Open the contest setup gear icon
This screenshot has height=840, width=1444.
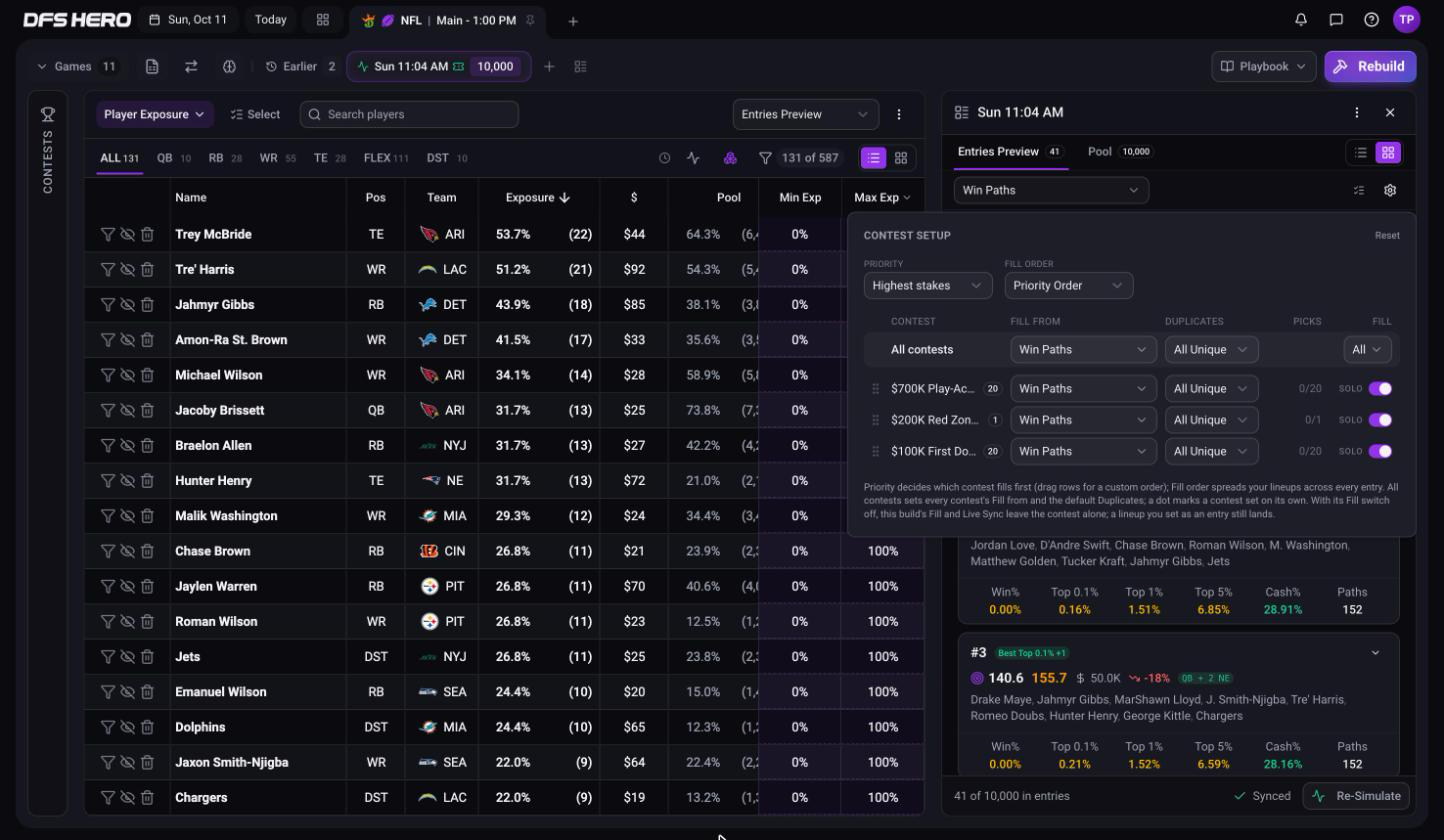[1389, 190]
